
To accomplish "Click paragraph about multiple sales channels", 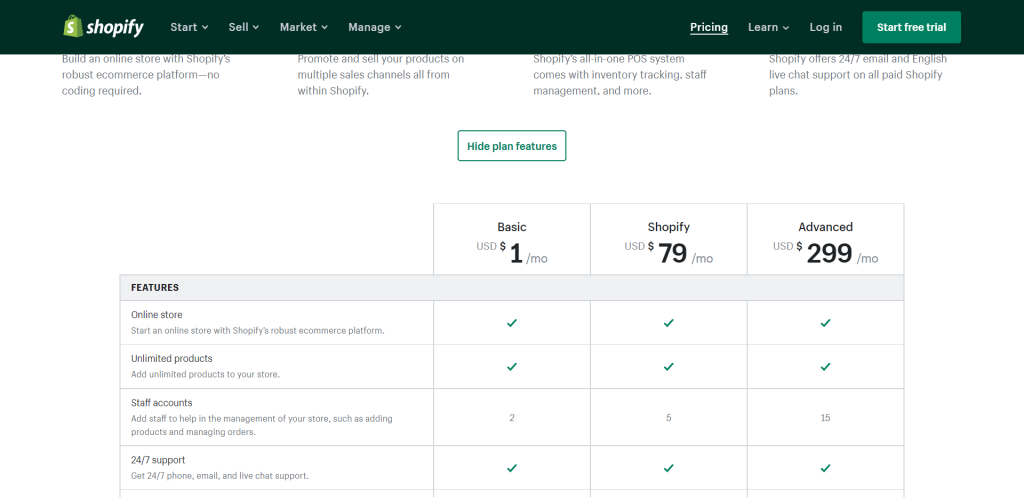I will [x=381, y=75].
